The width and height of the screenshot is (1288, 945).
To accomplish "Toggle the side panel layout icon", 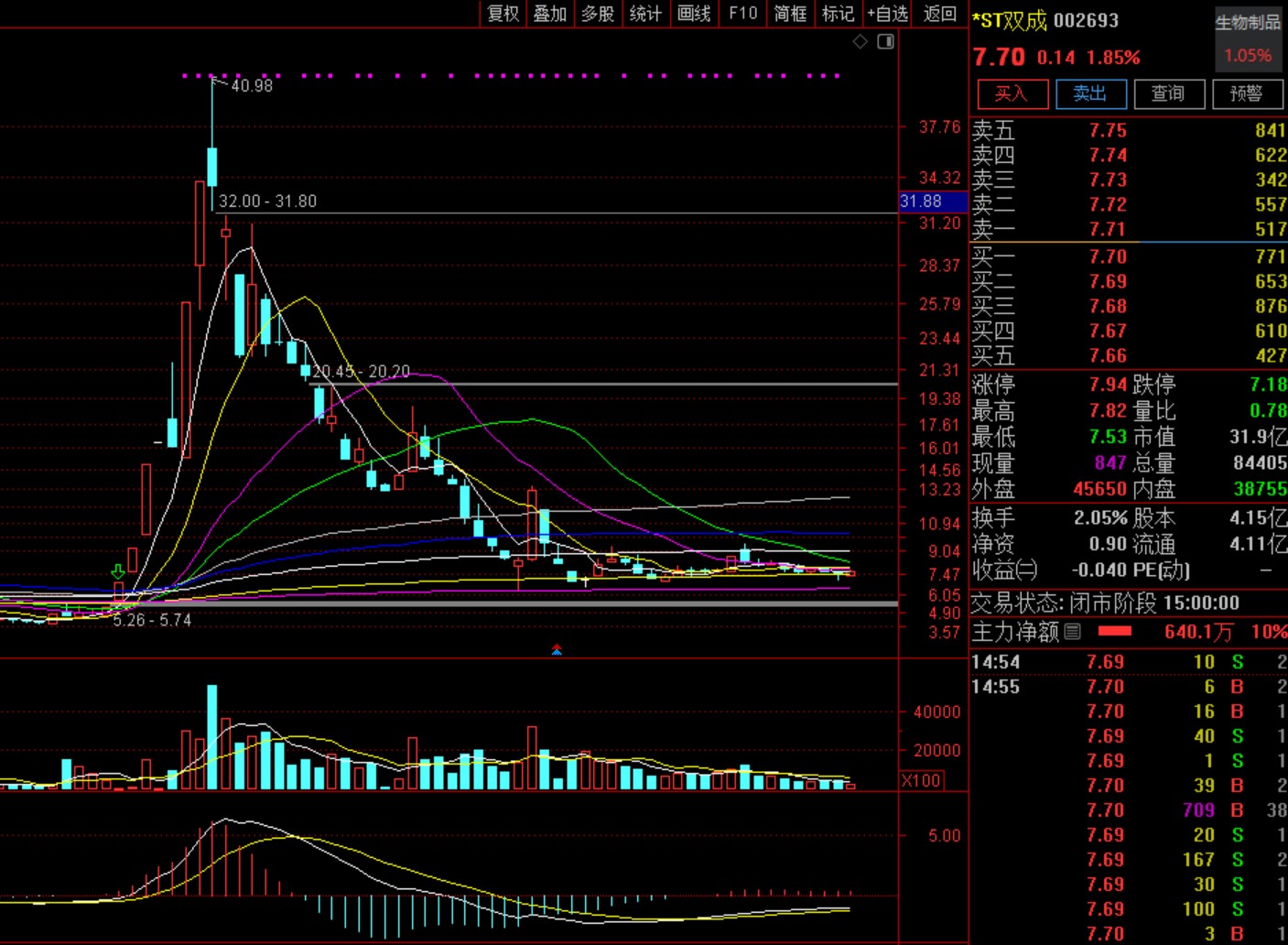I will 885,41.
